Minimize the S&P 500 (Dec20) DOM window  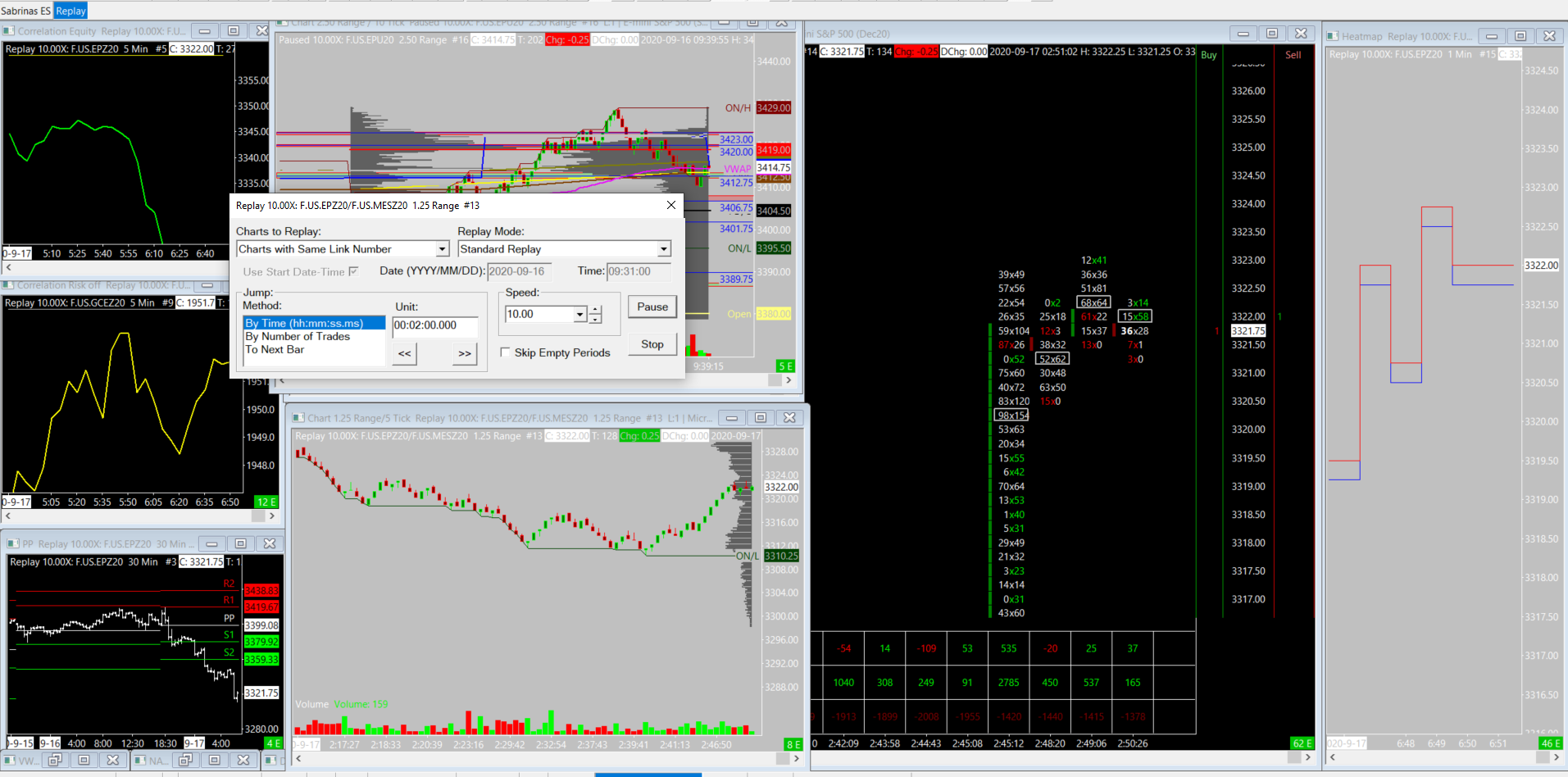[1243, 34]
